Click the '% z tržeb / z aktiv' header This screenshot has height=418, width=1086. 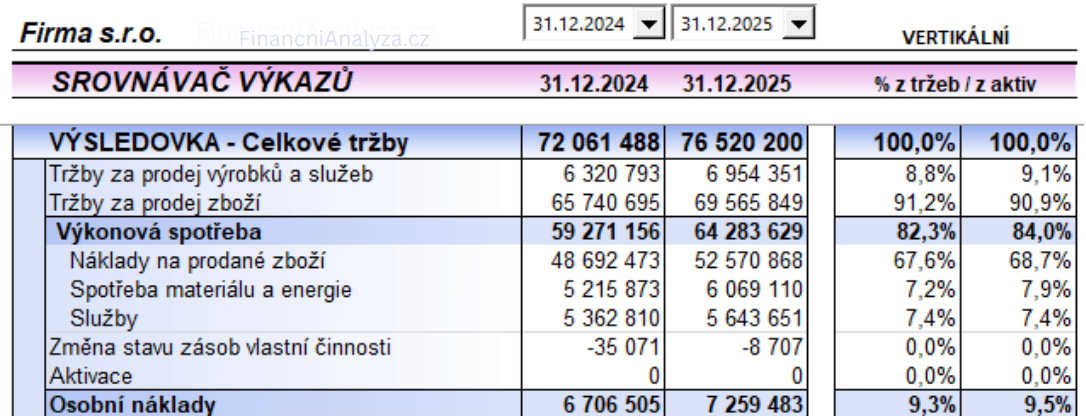point(954,84)
